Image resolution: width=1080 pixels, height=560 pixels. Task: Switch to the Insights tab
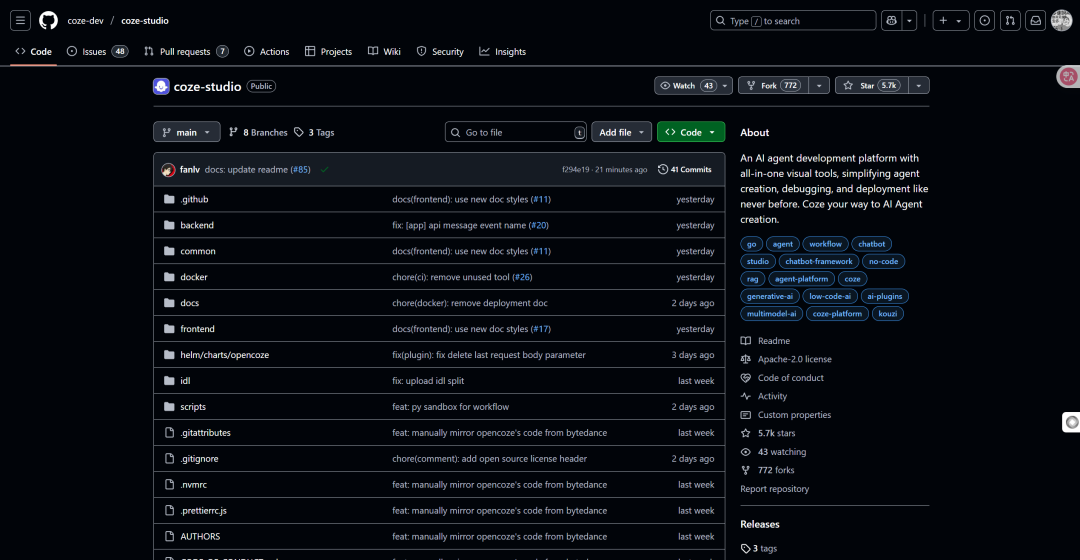point(502,52)
